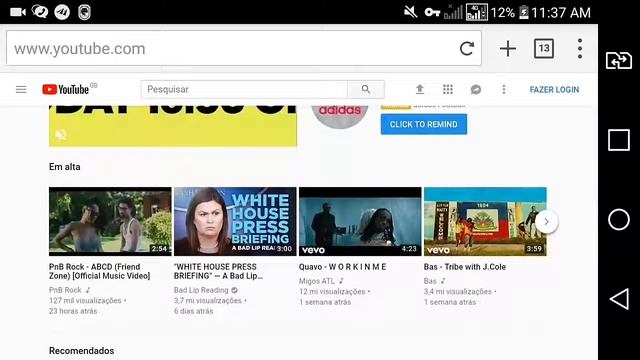Viewport: 640px width, 360px height.
Task: Open the PnB Rock channel link
Action: (x=65, y=290)
